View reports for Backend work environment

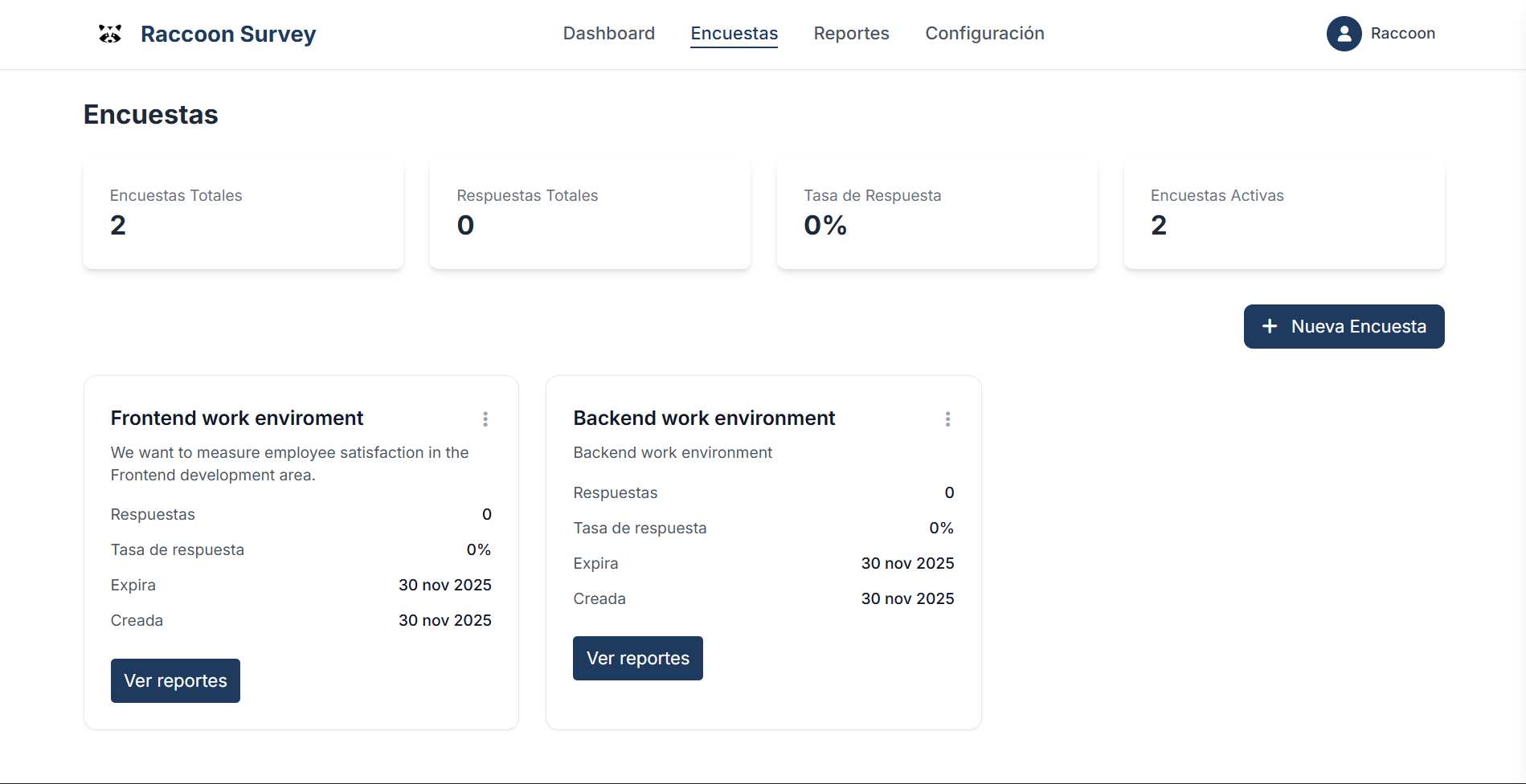(x=637, y=658)
